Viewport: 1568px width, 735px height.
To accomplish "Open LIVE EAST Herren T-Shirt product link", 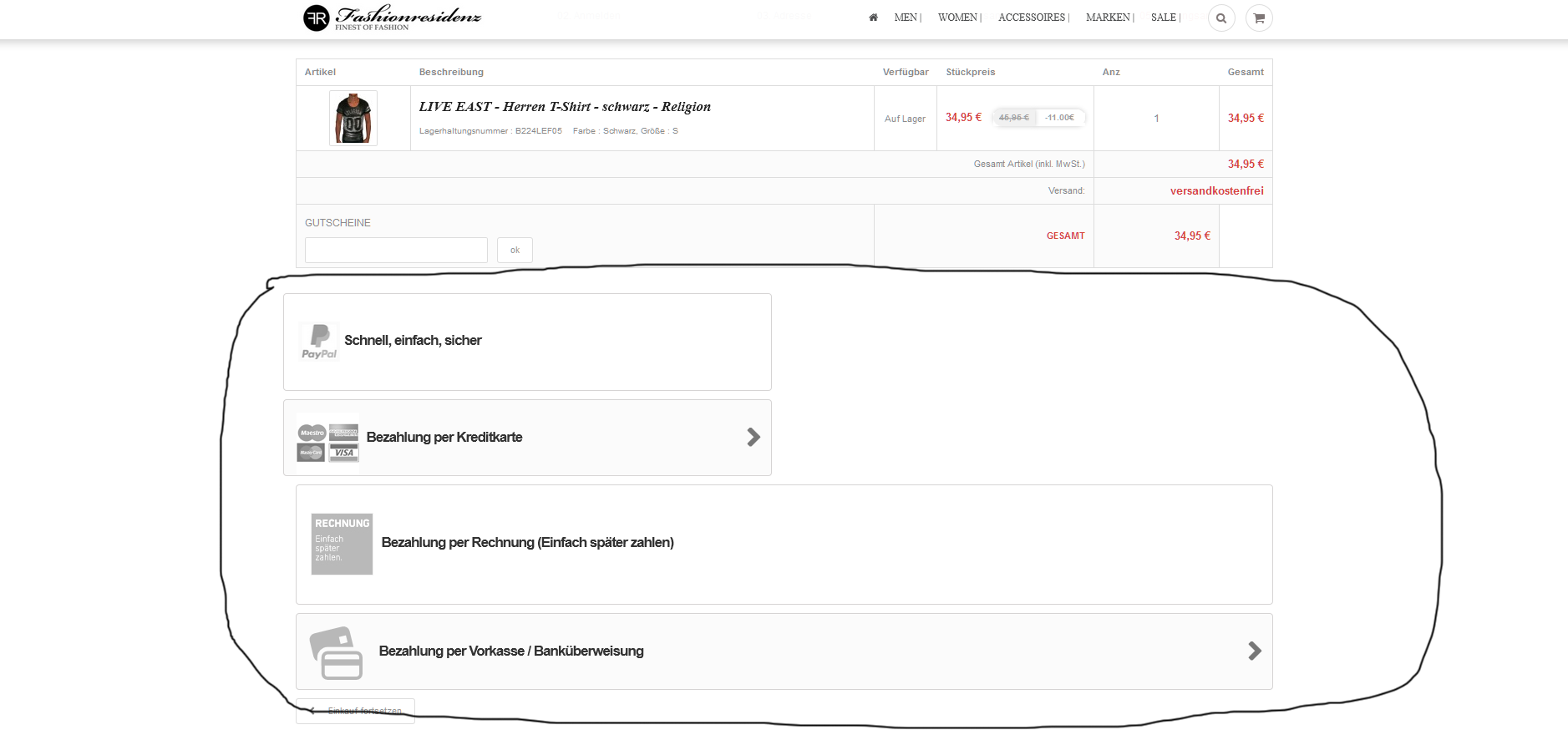I will coord(565,107).
